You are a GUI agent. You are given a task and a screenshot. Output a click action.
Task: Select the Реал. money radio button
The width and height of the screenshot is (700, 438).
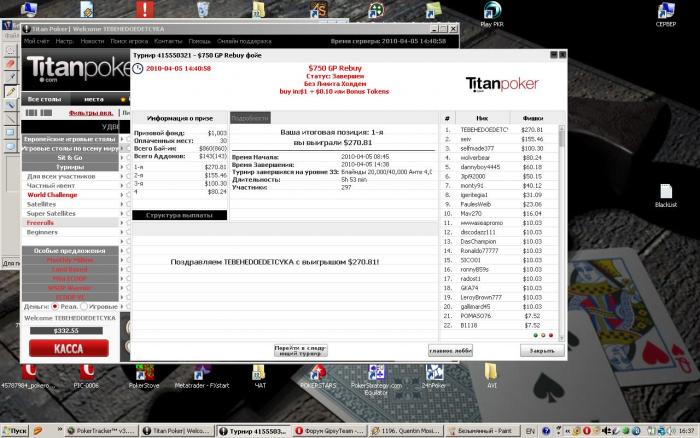point(55,306)
